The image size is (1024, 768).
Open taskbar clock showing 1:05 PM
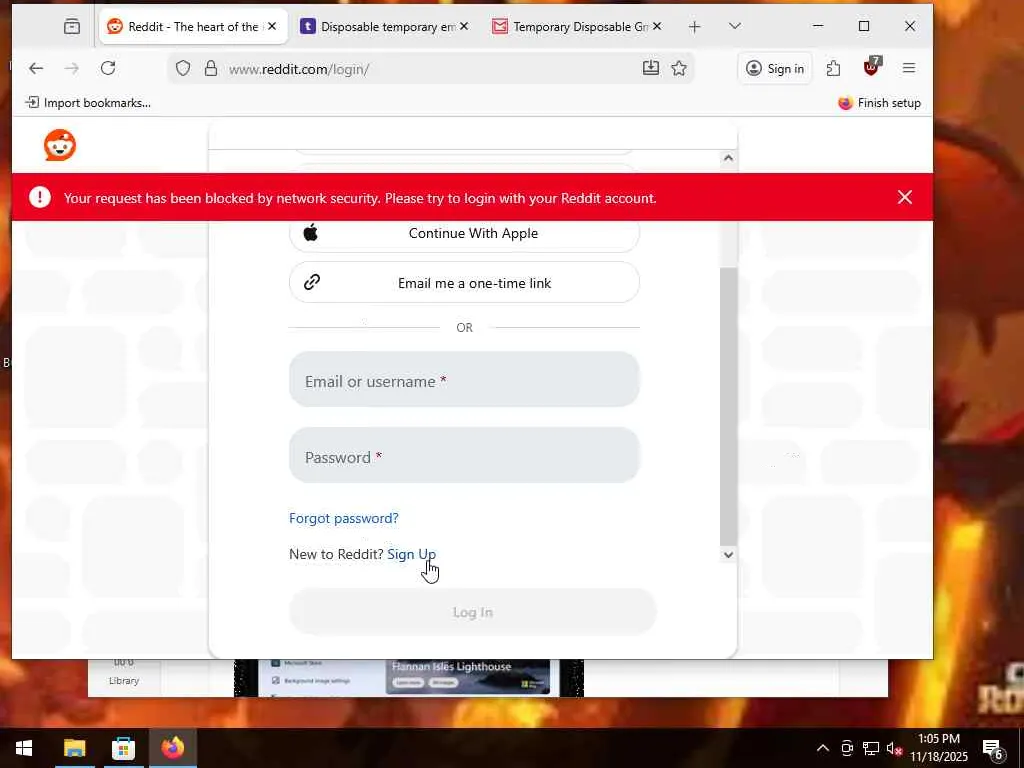(939, 748)
